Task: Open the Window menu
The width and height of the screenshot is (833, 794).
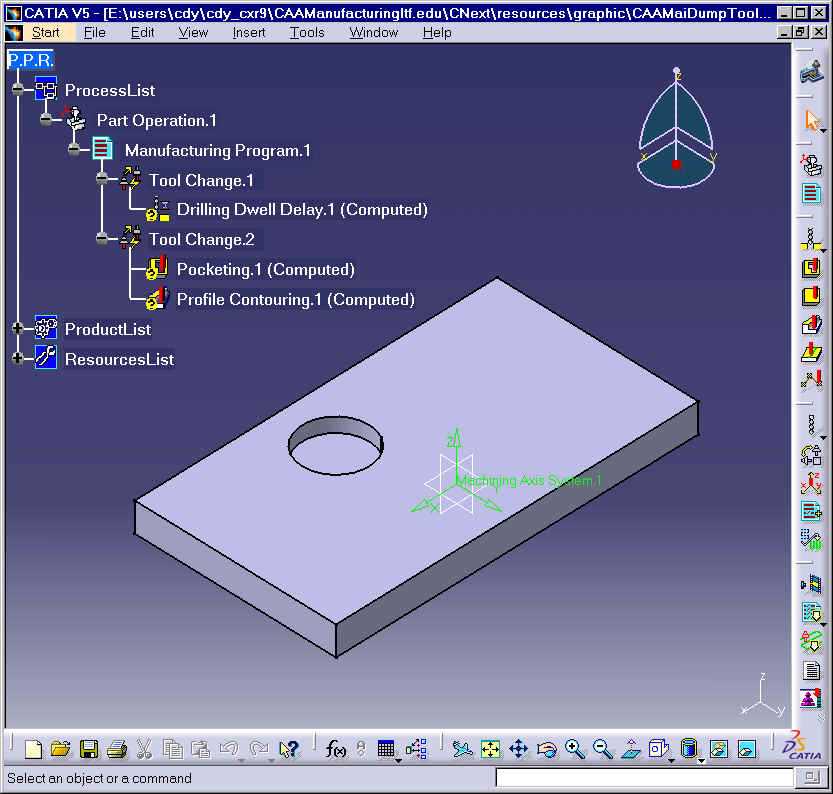Action: (373, 32)
